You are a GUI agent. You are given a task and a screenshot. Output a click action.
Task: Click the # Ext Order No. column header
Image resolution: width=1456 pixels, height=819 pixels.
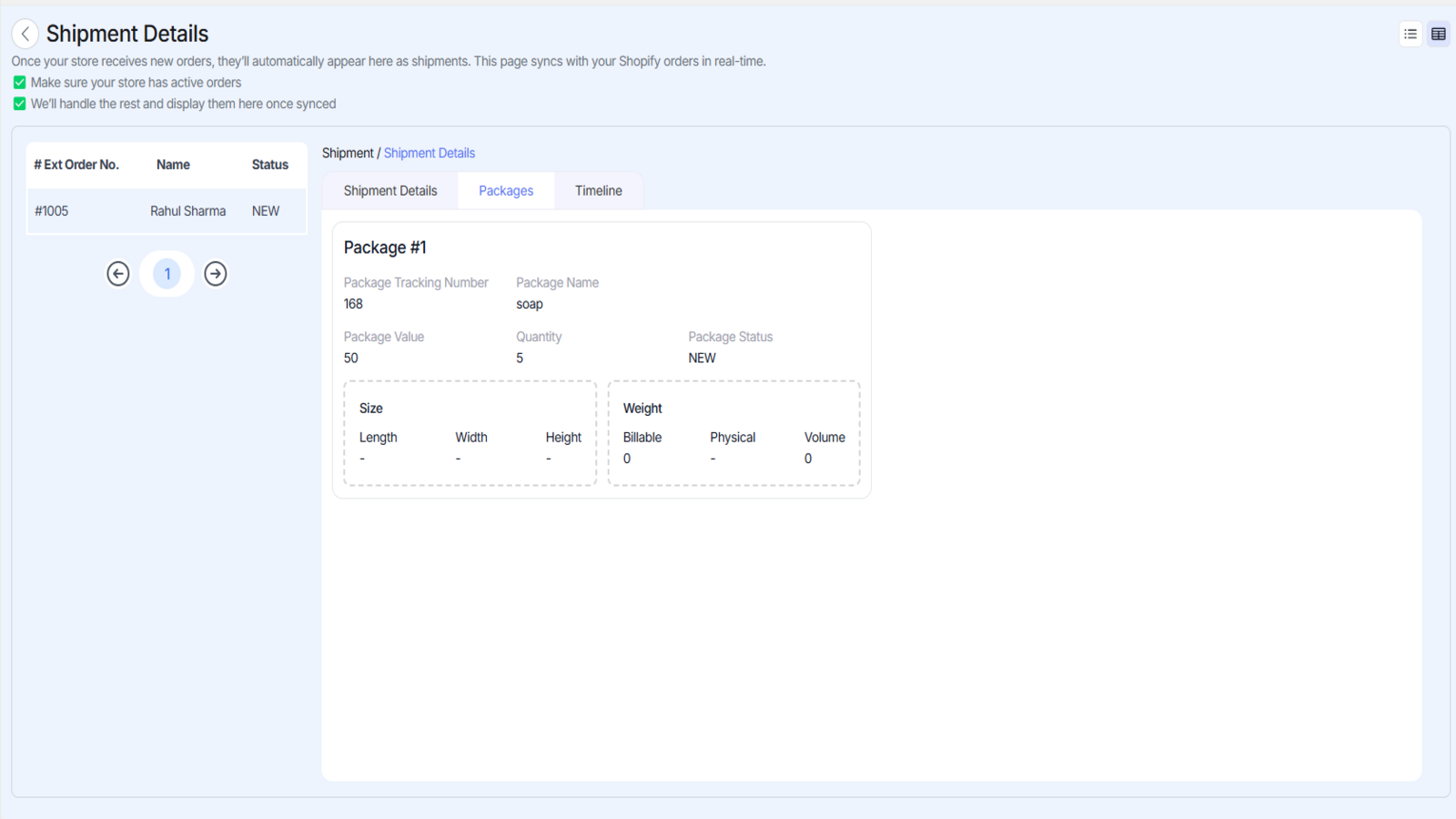click(x=76, y=165)
